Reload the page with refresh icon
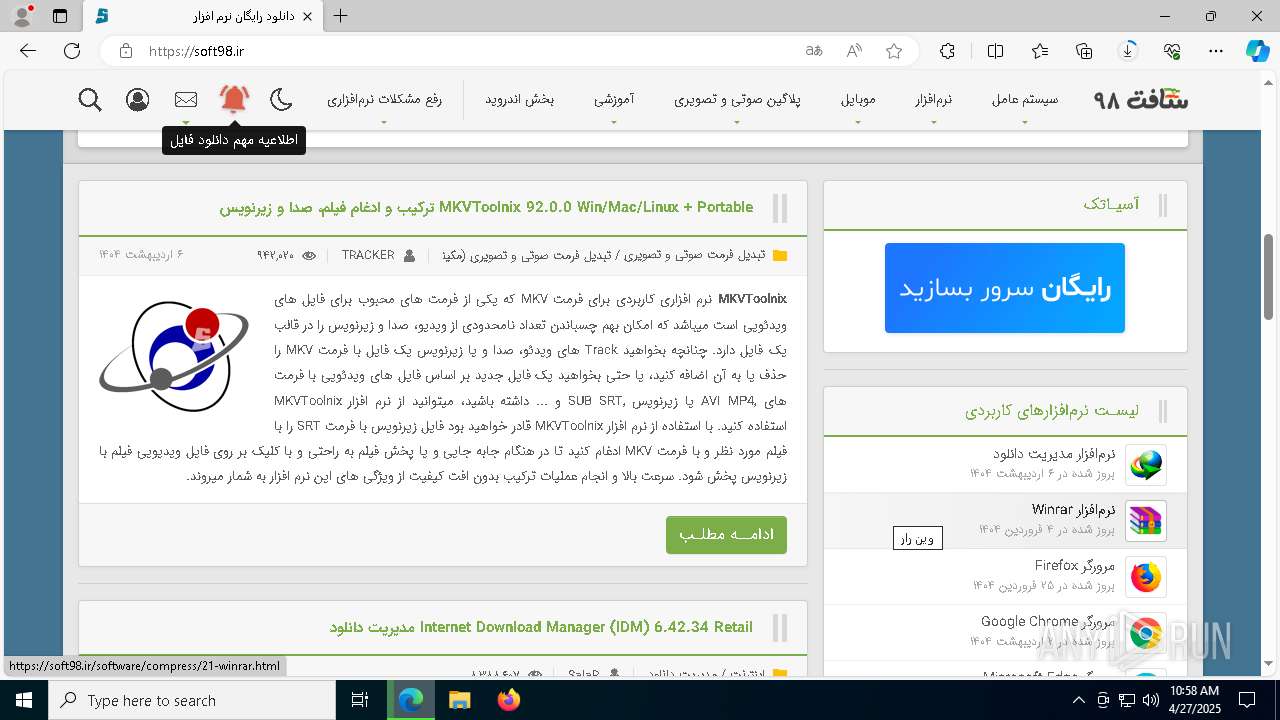The image size is (1280, 720). coord(72,51)
